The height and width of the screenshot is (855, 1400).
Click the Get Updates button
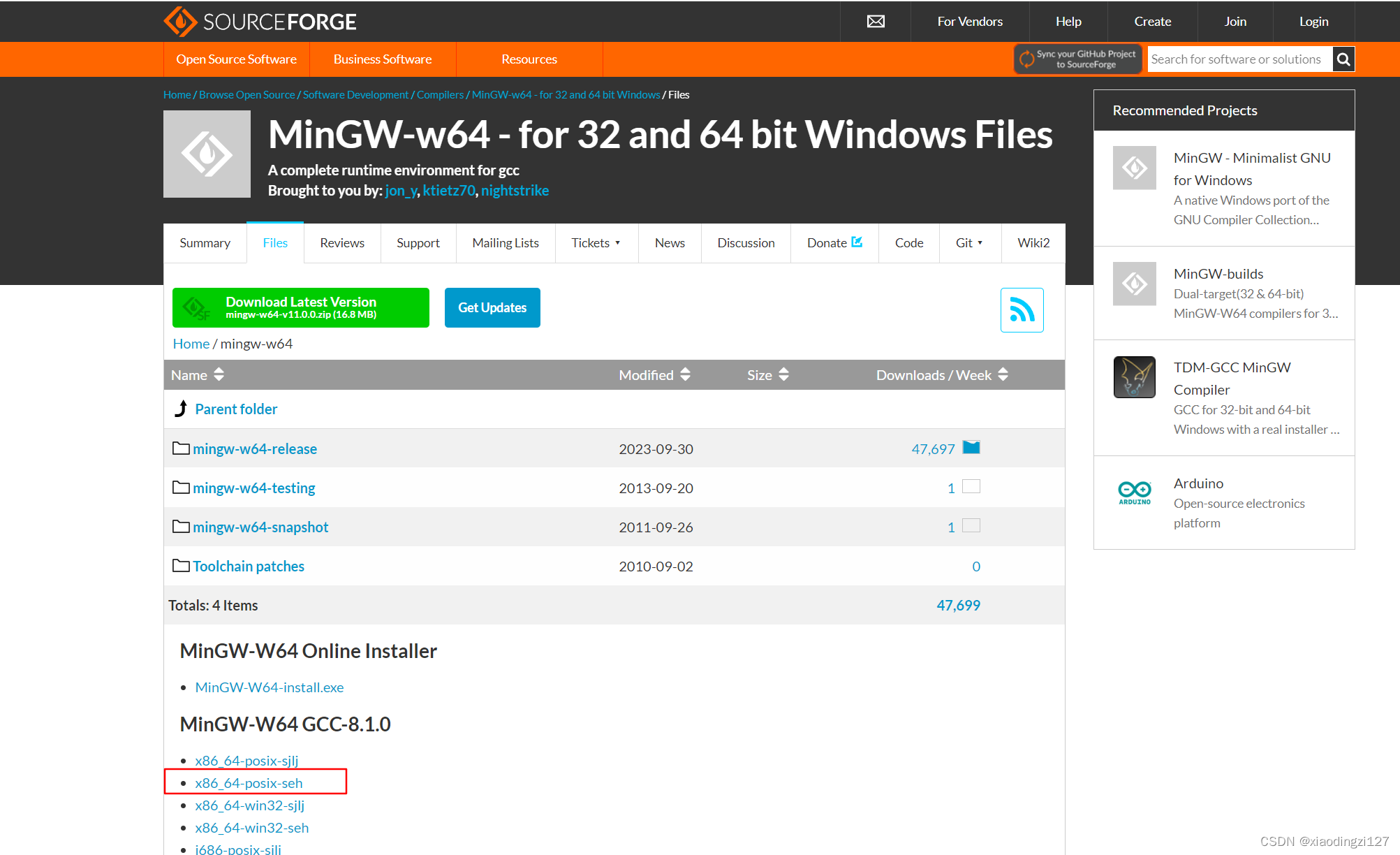point(492,307)
